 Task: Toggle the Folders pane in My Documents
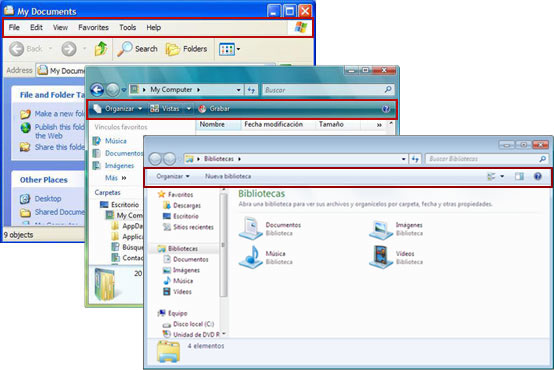[186, 49]
